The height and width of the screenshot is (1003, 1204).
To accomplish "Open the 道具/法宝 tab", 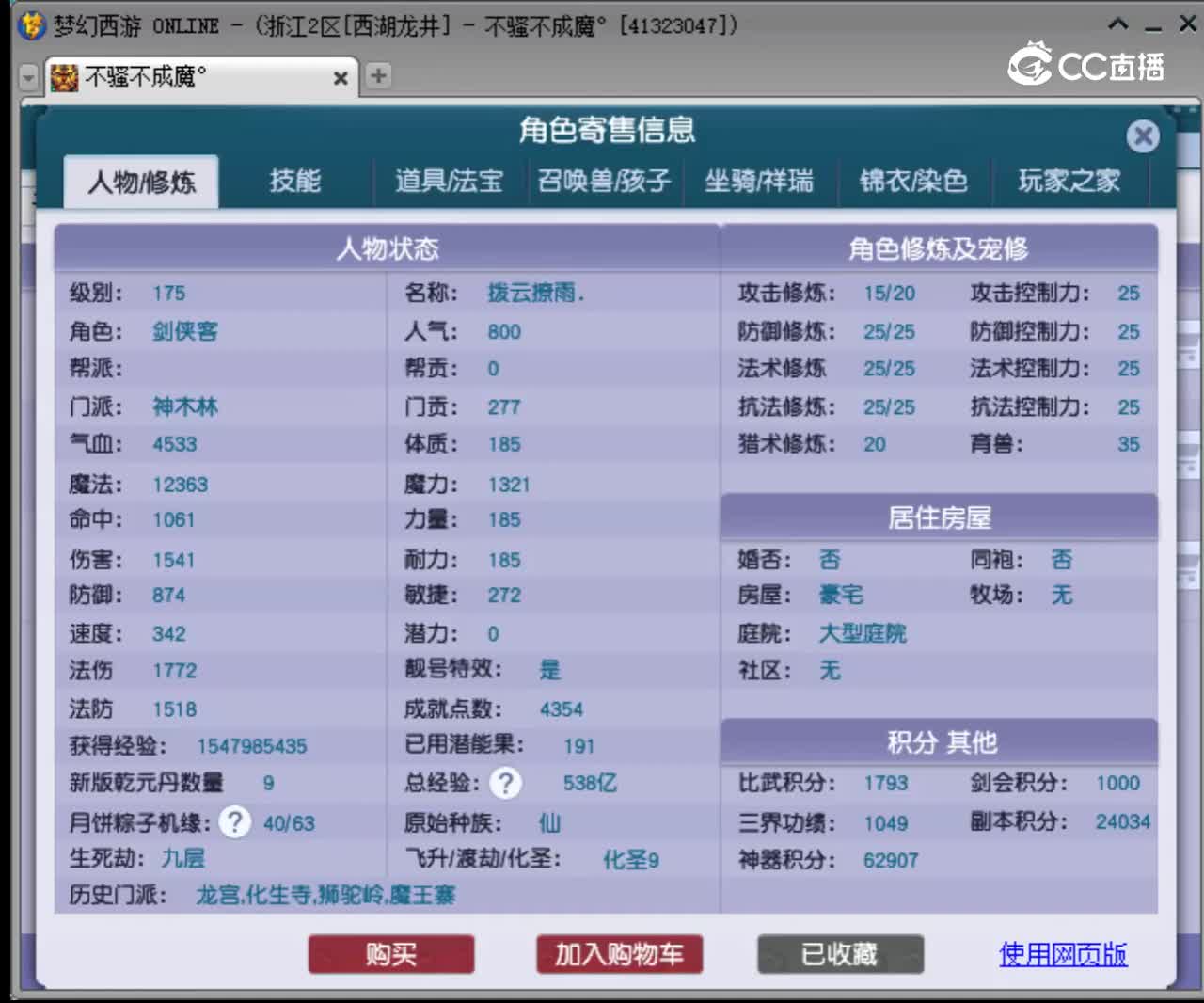I will pyautogui.click(x=449, y=181).
